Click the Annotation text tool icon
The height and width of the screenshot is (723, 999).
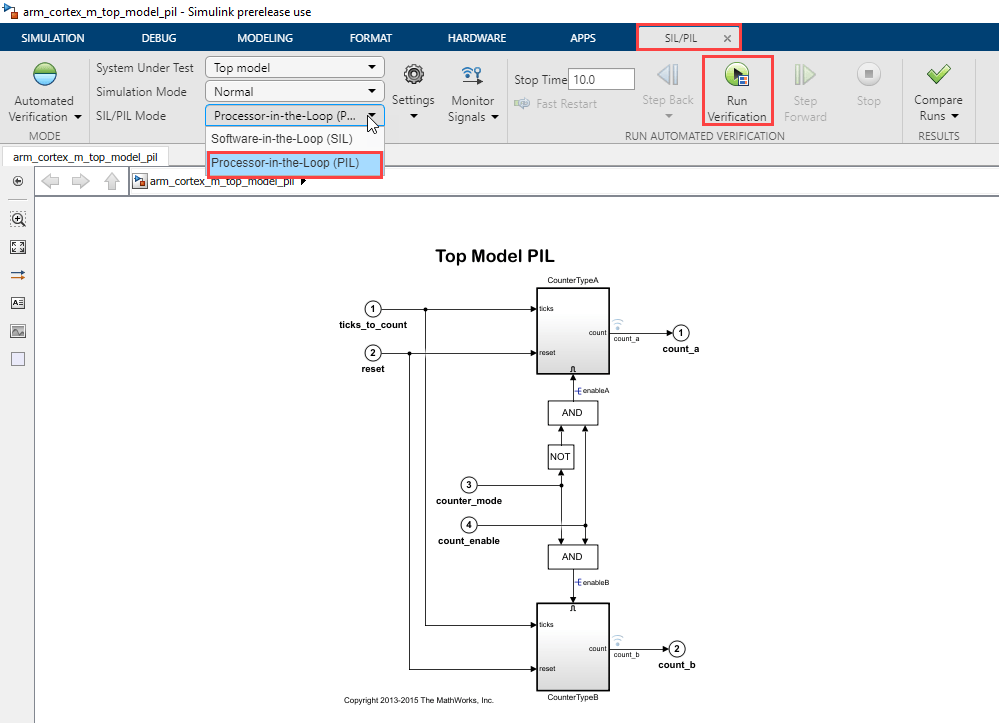(x=18, y=303)
